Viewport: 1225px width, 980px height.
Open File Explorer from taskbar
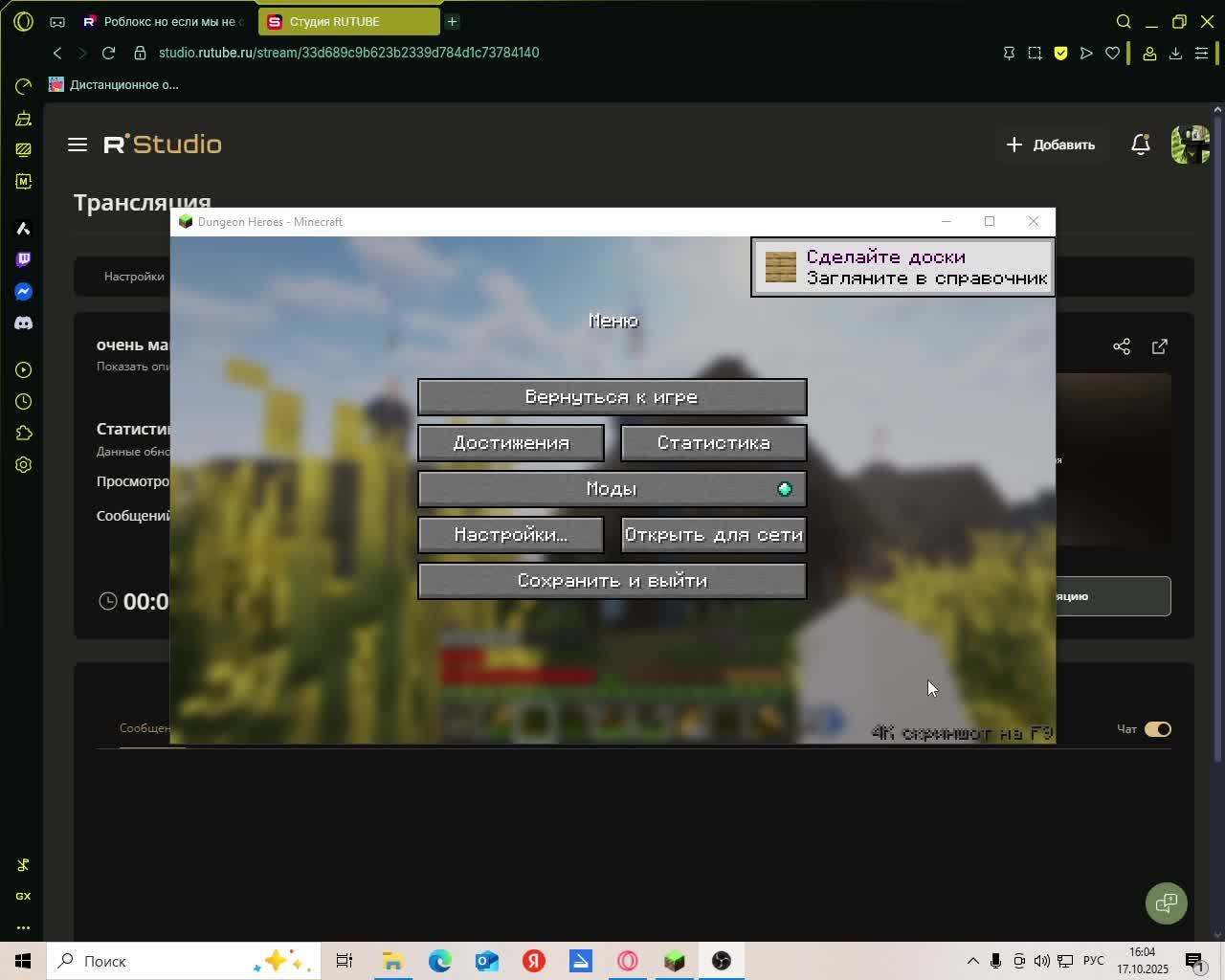coord(393,961)
